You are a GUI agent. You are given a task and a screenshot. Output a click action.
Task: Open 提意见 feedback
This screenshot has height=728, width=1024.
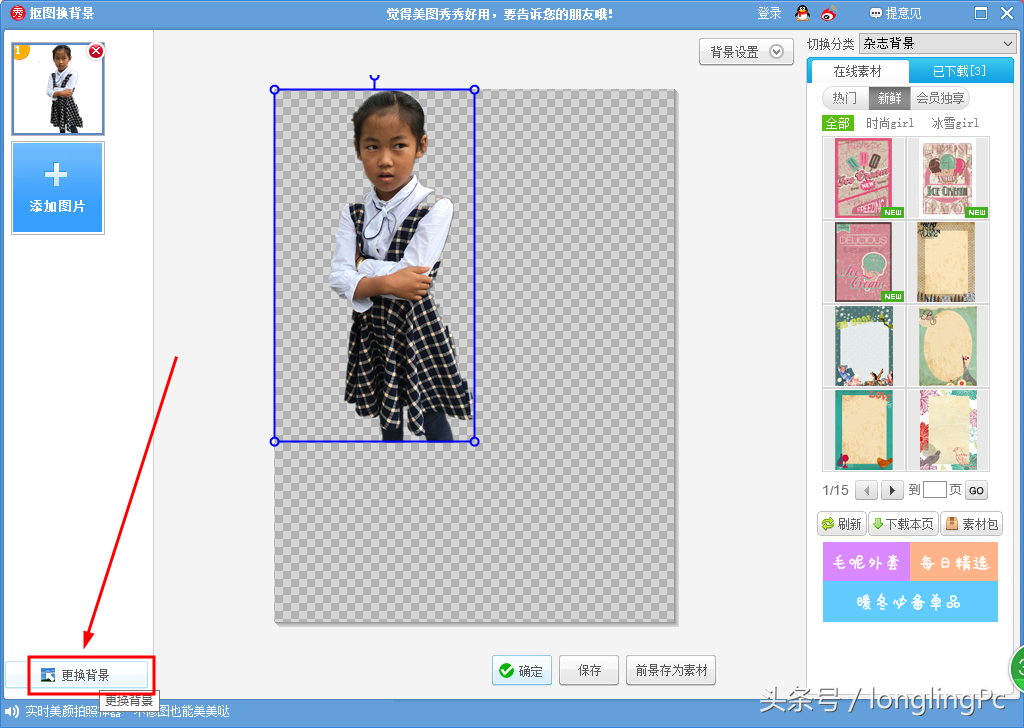pos(895,13)
